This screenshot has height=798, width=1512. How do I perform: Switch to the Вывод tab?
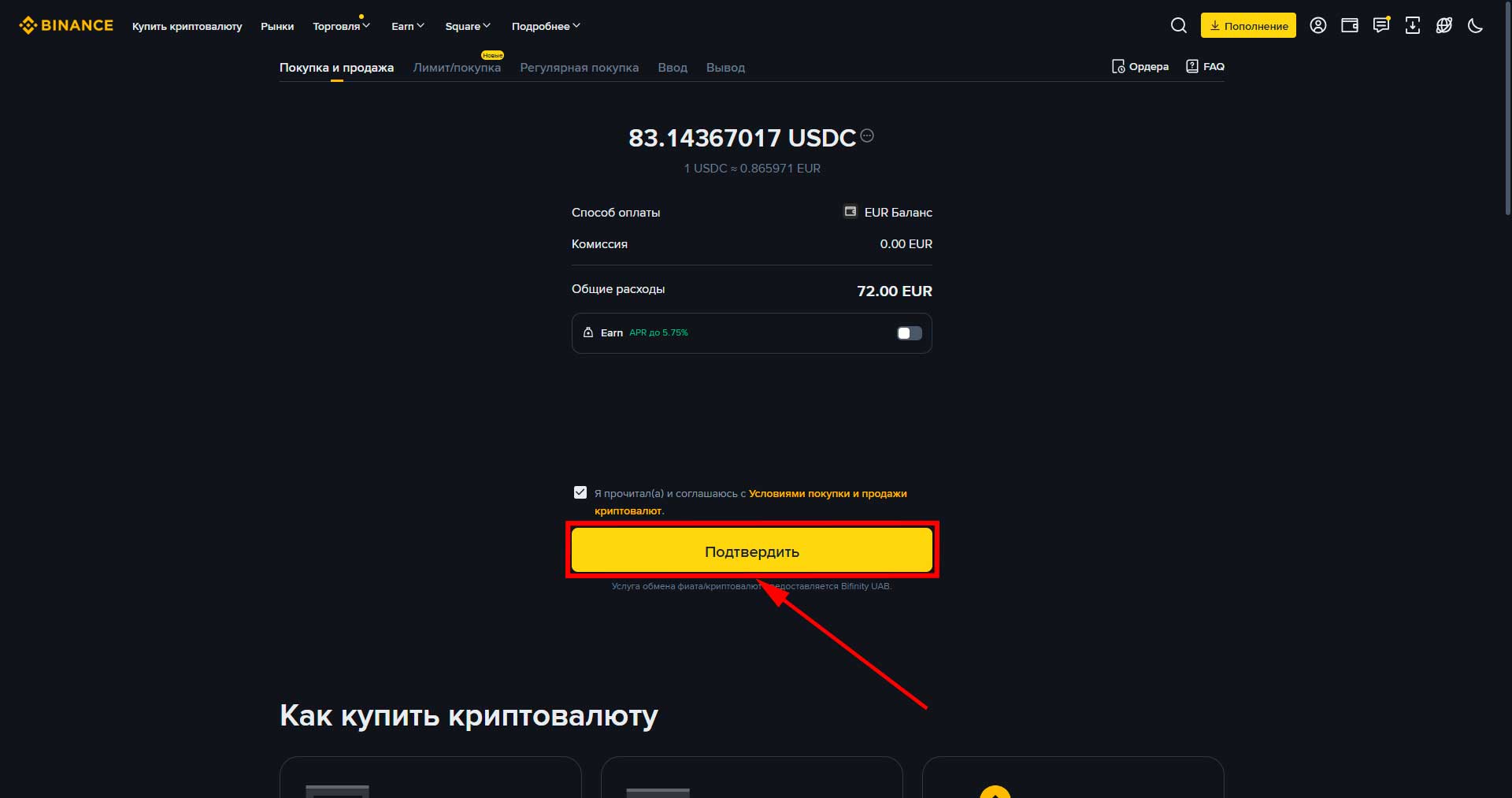tap(725, 67)
